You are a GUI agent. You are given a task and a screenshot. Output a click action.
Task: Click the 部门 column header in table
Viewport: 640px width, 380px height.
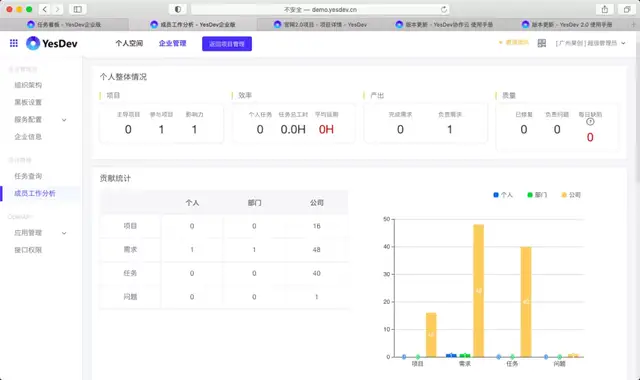[254, 203]
